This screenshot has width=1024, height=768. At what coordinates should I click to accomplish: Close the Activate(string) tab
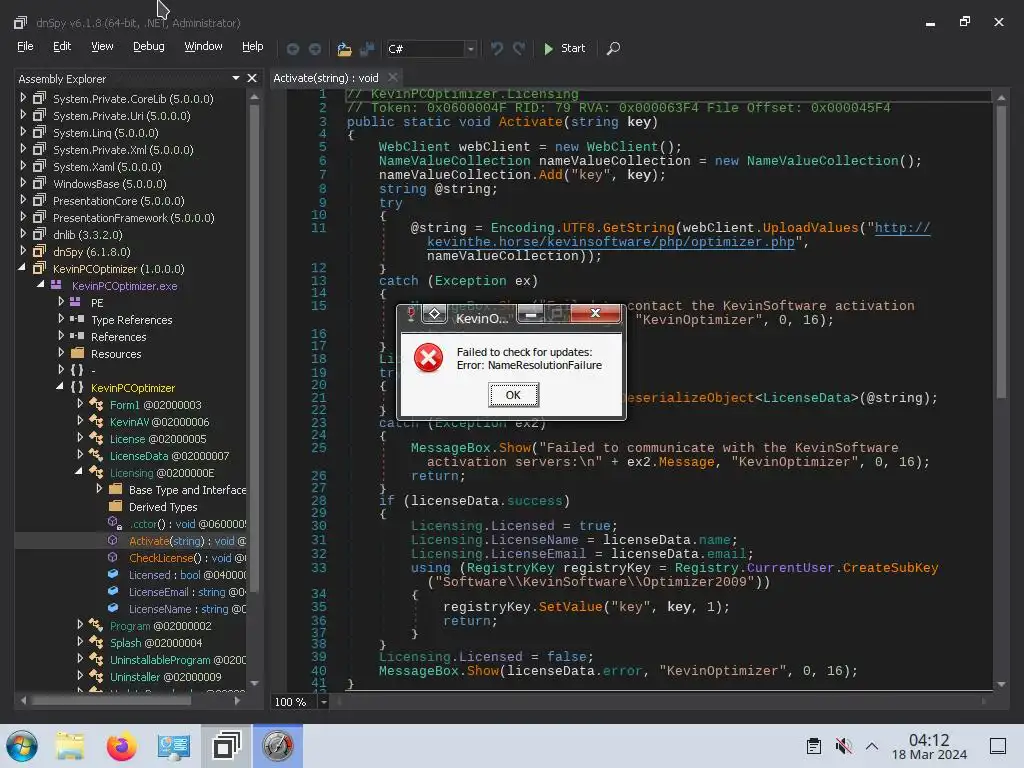pos(392,78)
